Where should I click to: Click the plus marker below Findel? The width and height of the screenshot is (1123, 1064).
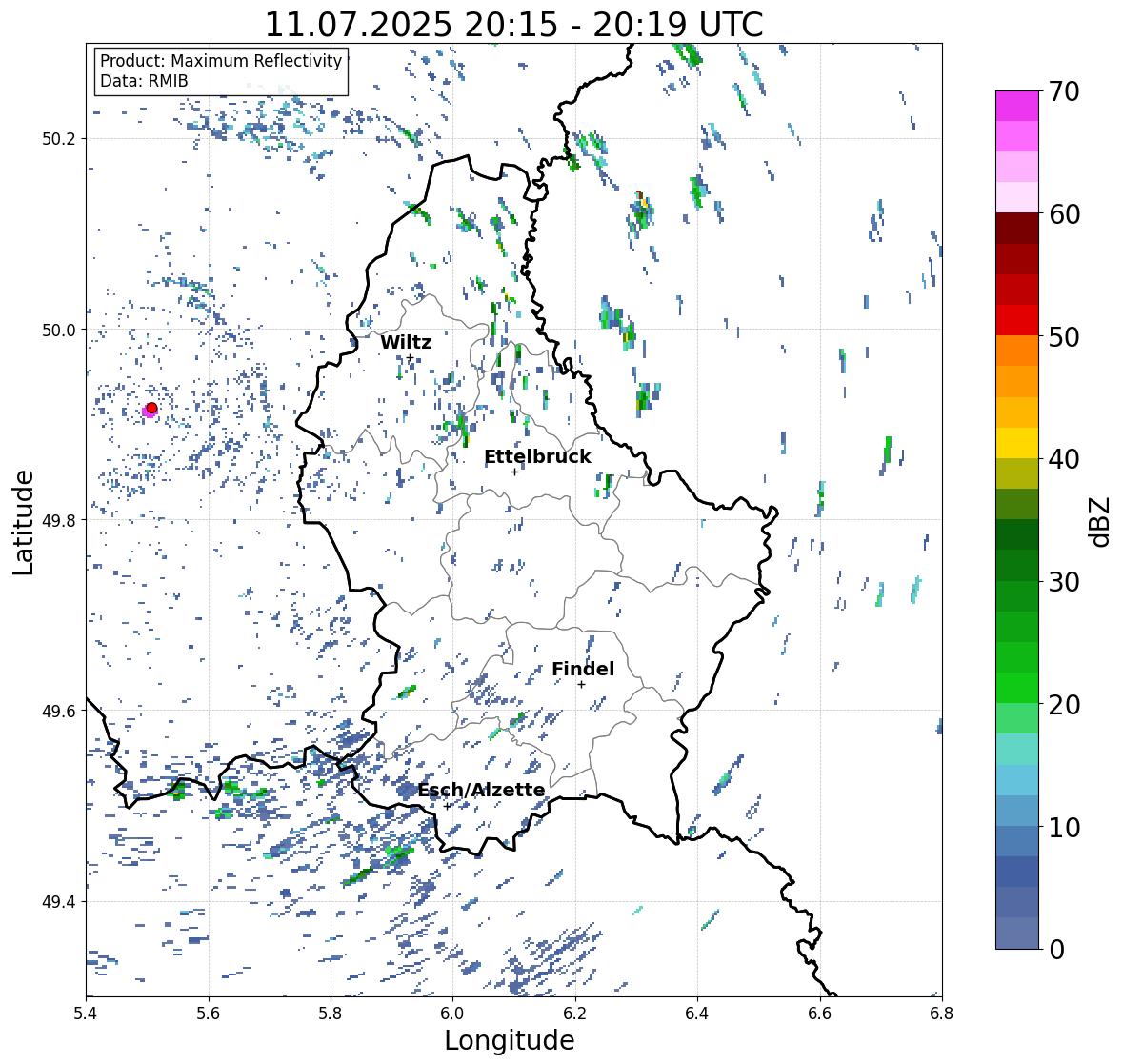pos(582,685)
